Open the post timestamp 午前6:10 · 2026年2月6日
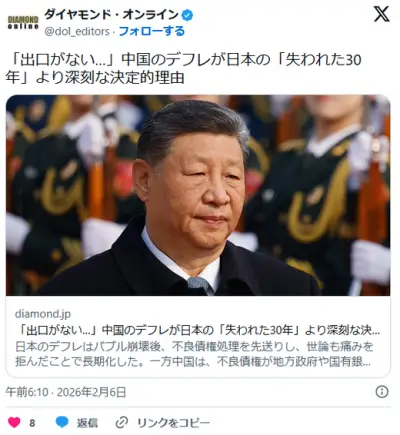The width and height of the screenshot is (400, 435). click(66, 392)
